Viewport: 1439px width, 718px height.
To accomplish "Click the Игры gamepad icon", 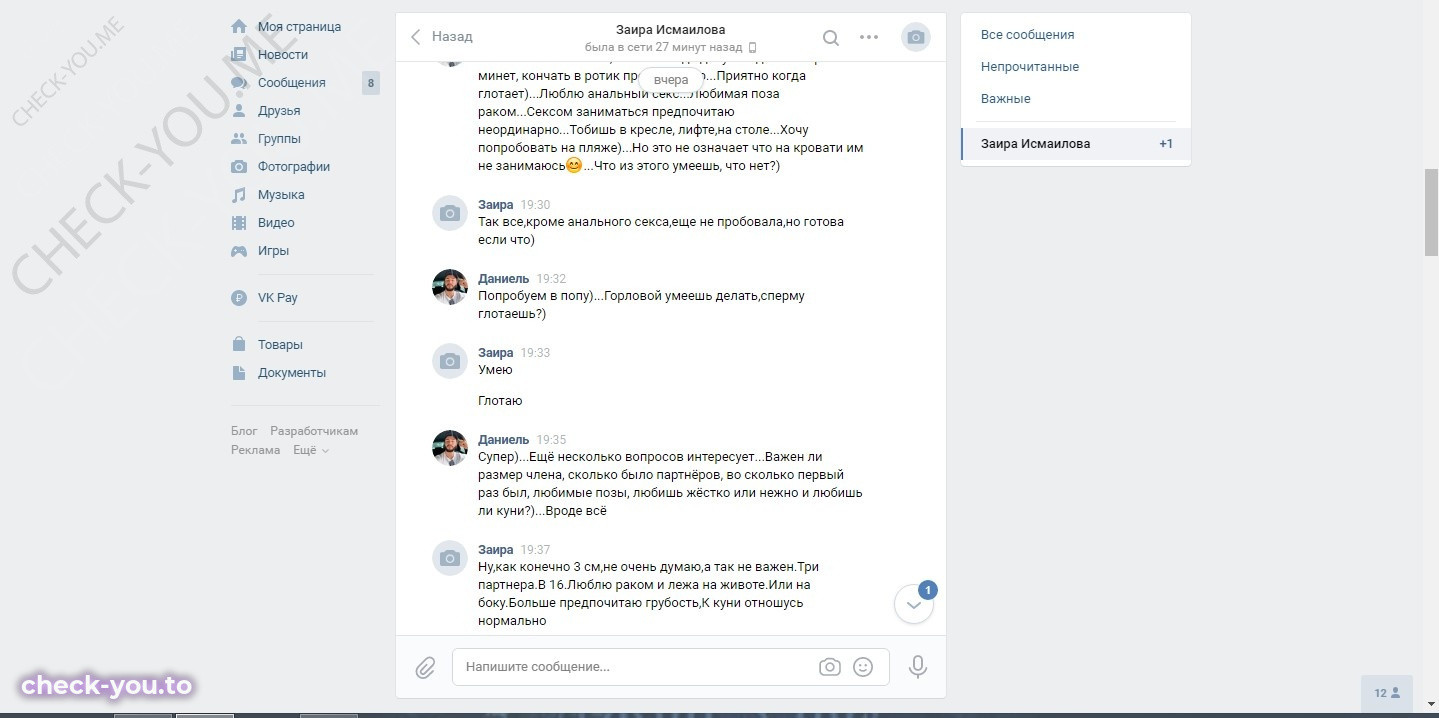I will (239, 251).
